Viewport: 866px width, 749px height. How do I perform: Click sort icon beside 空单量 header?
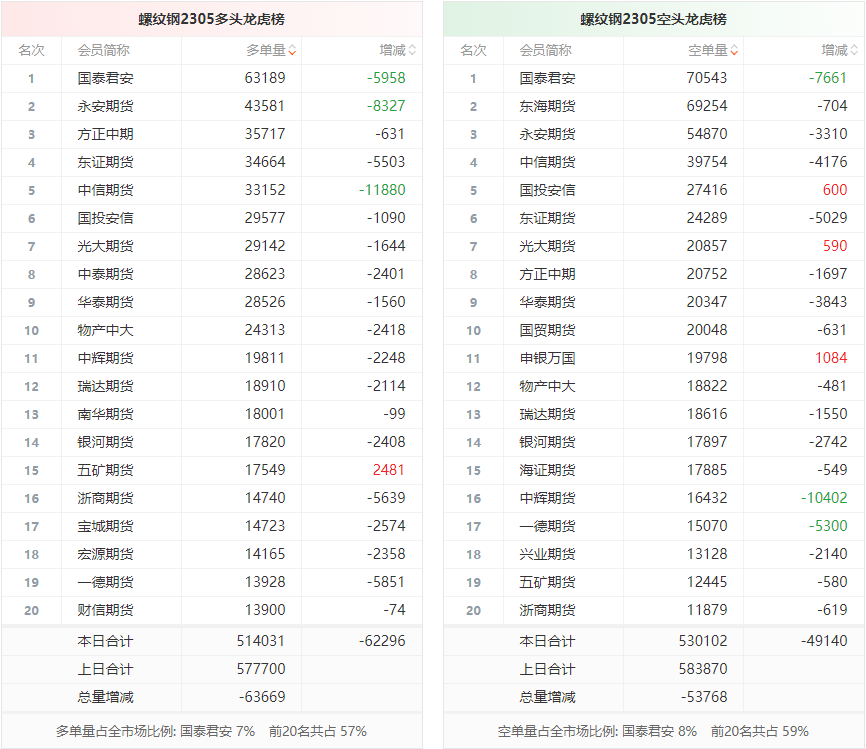[x=734, y=50]
